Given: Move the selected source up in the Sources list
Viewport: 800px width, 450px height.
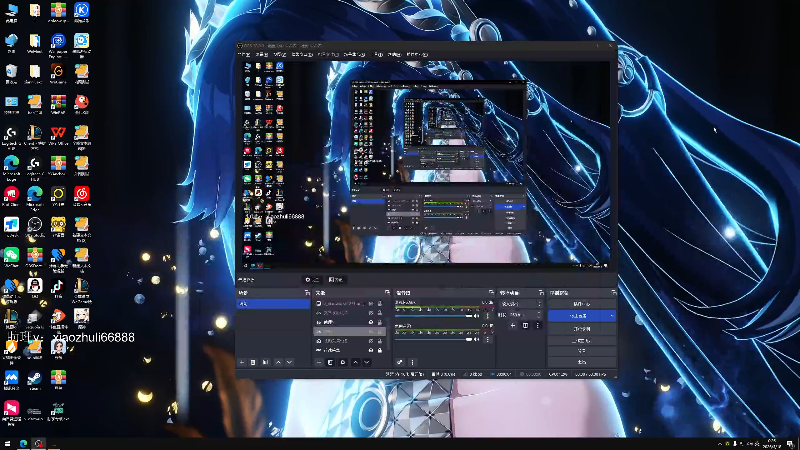Looking at the screenshot, I should pyautogui.click(x=355, y=362).
